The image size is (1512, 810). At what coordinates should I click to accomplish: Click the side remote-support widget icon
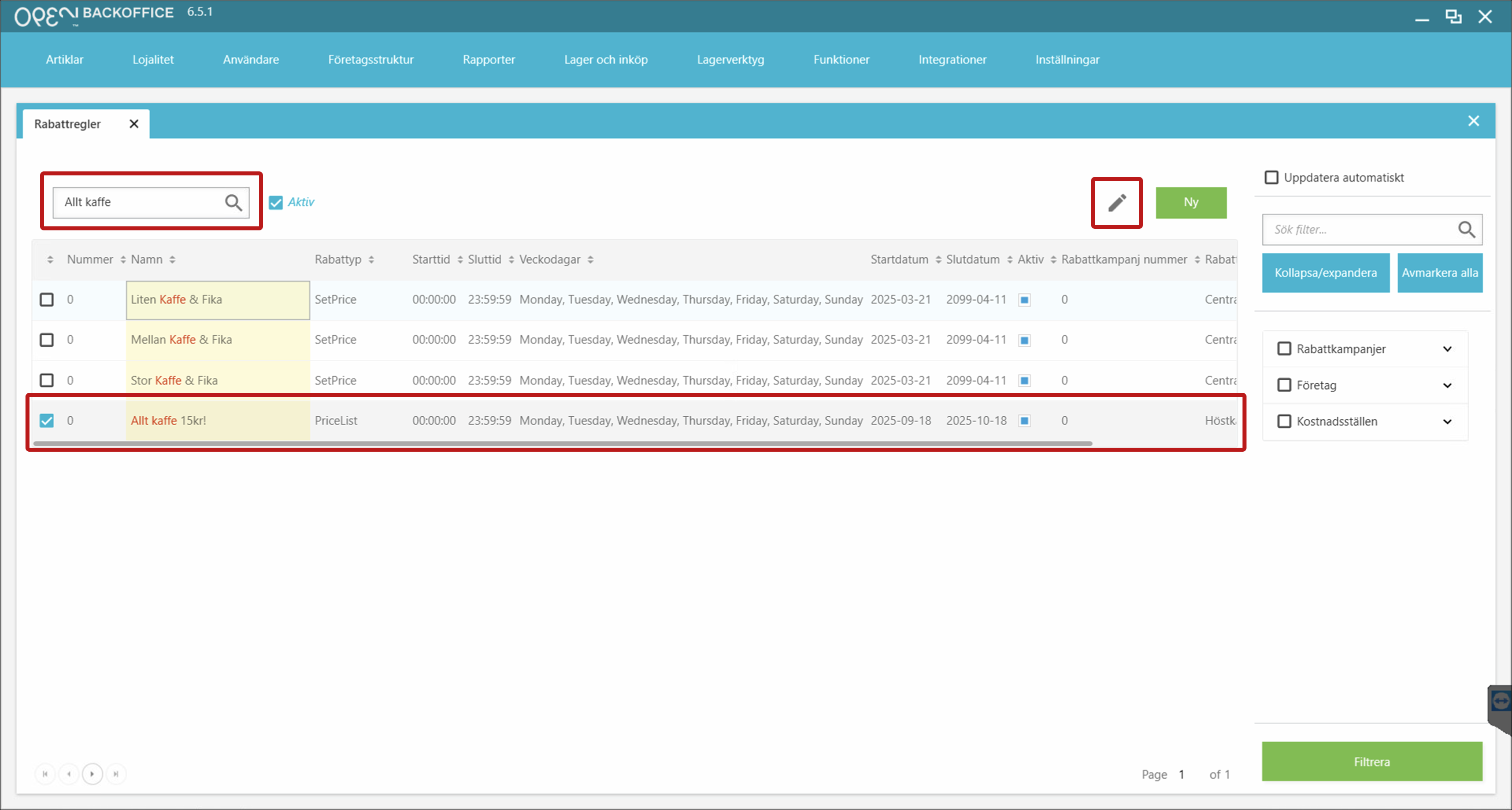(1500, 701)
